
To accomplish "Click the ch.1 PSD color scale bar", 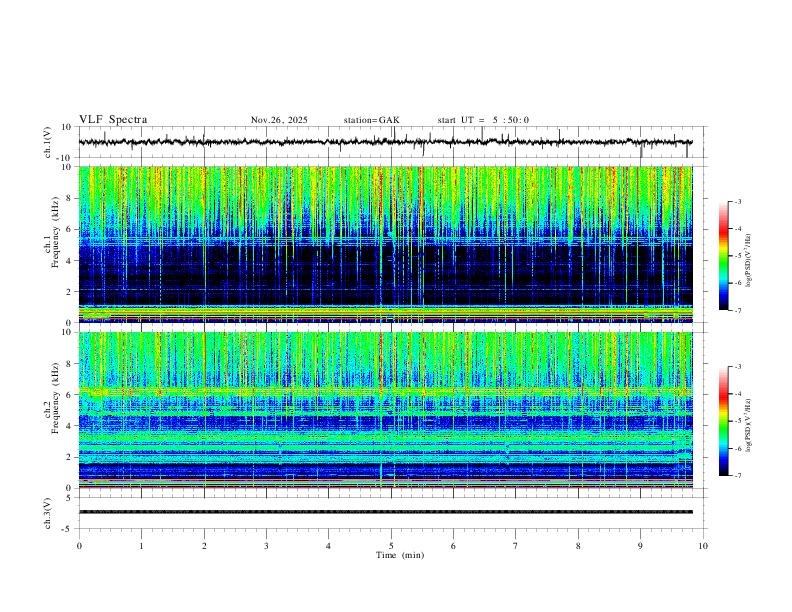I will (724, 256).
